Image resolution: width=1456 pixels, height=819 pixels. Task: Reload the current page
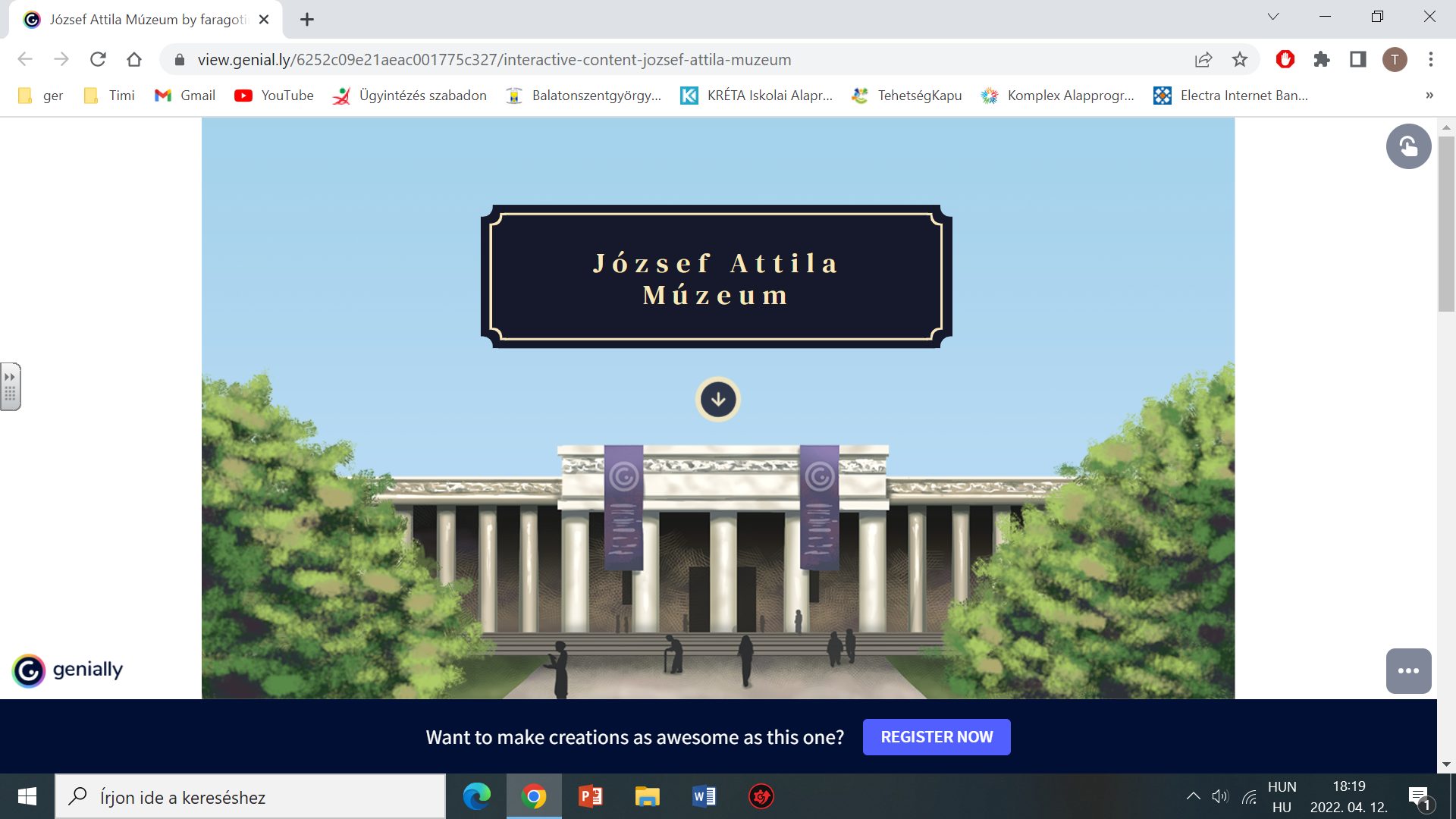point(98,59)
